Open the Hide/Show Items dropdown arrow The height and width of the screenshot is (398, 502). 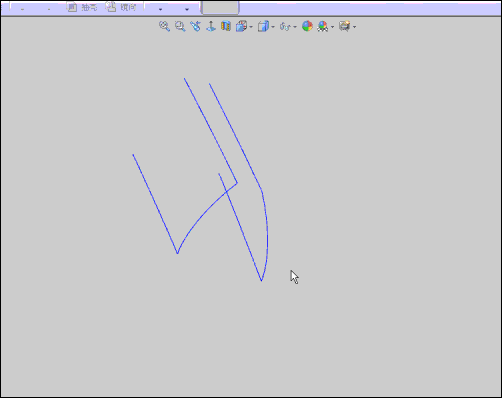[295, 27]
